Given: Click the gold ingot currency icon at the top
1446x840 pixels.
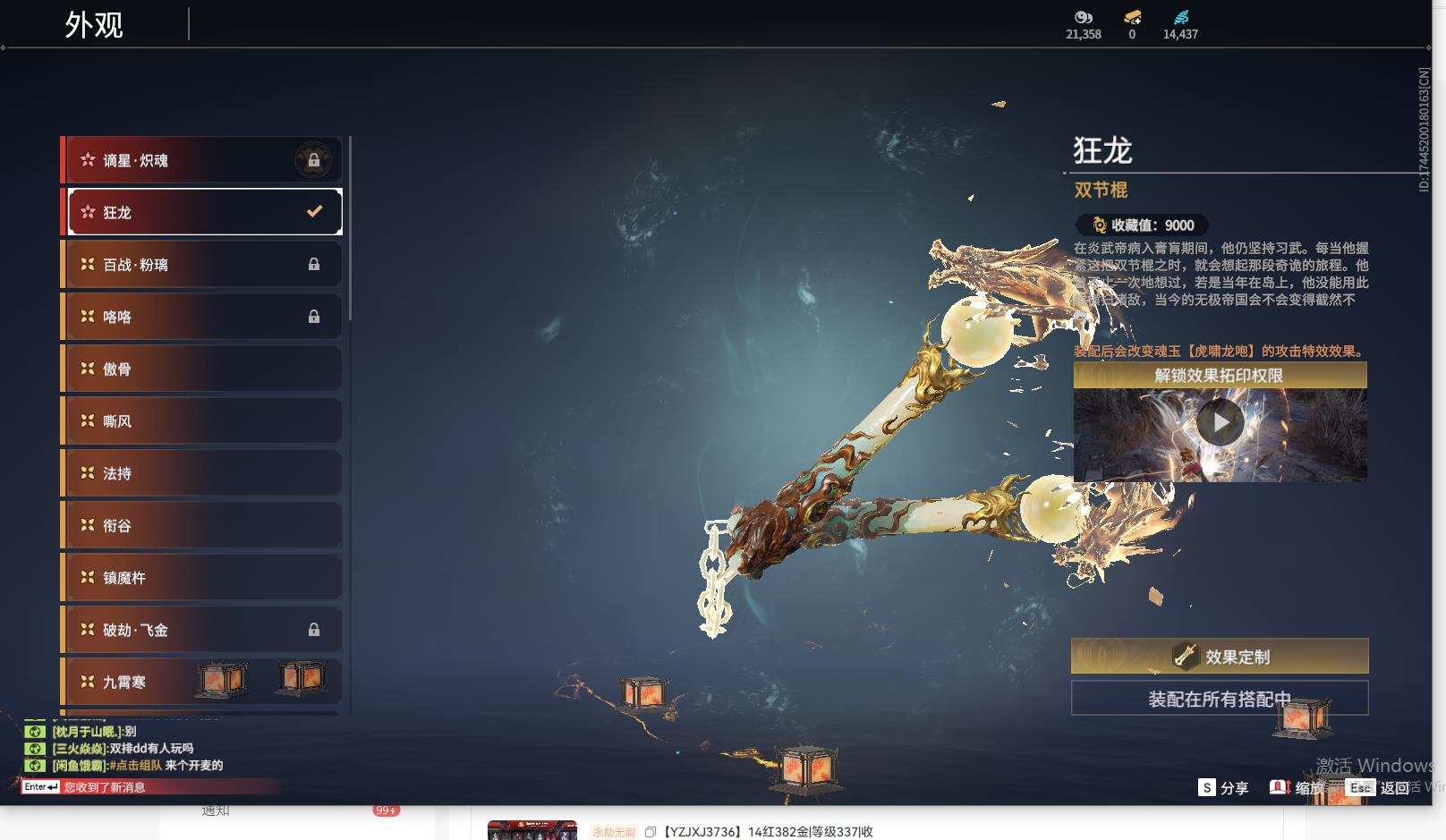Looking at the screenshot, I should (x=1131, y=18).
